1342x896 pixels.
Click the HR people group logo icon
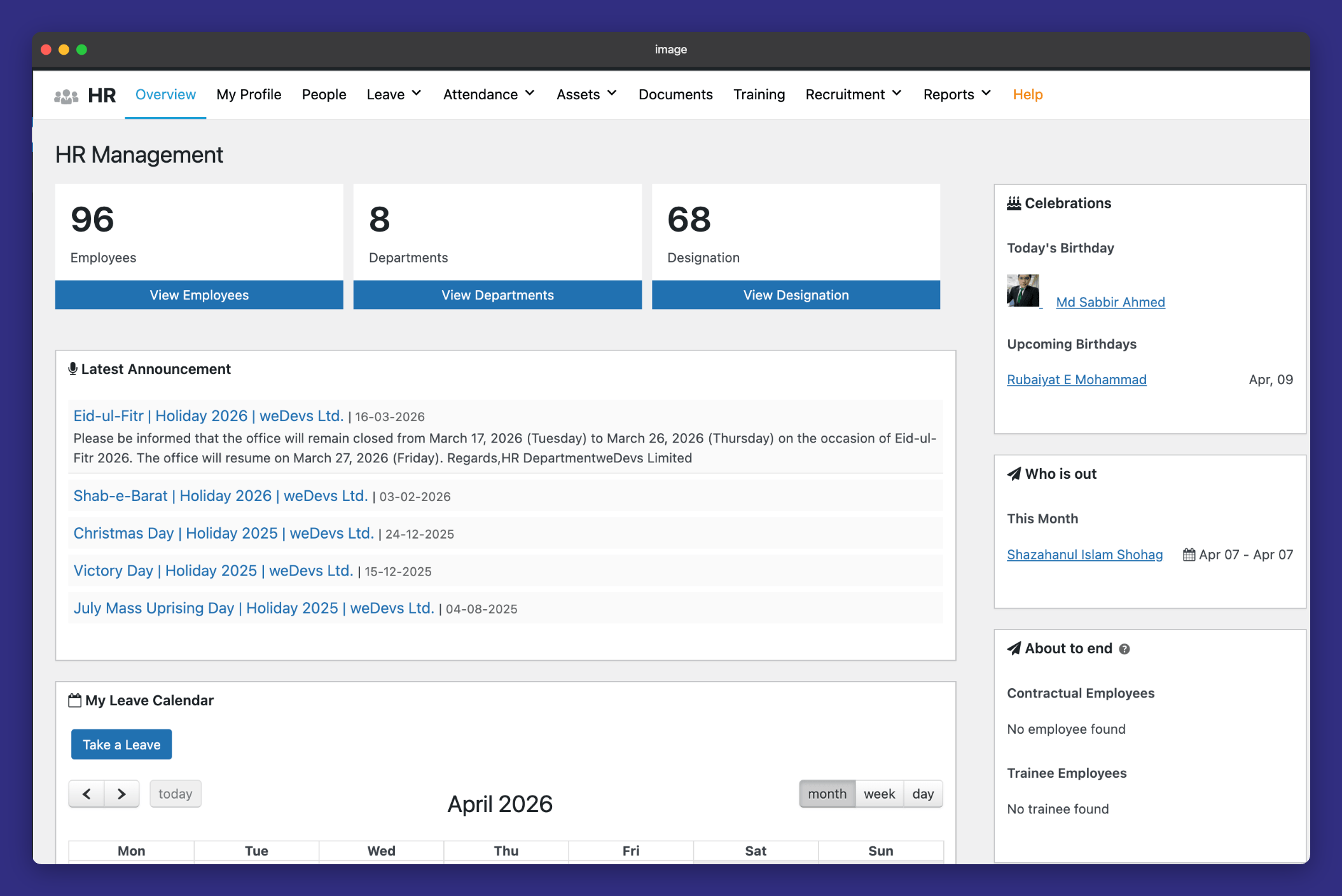pos(66,96)
